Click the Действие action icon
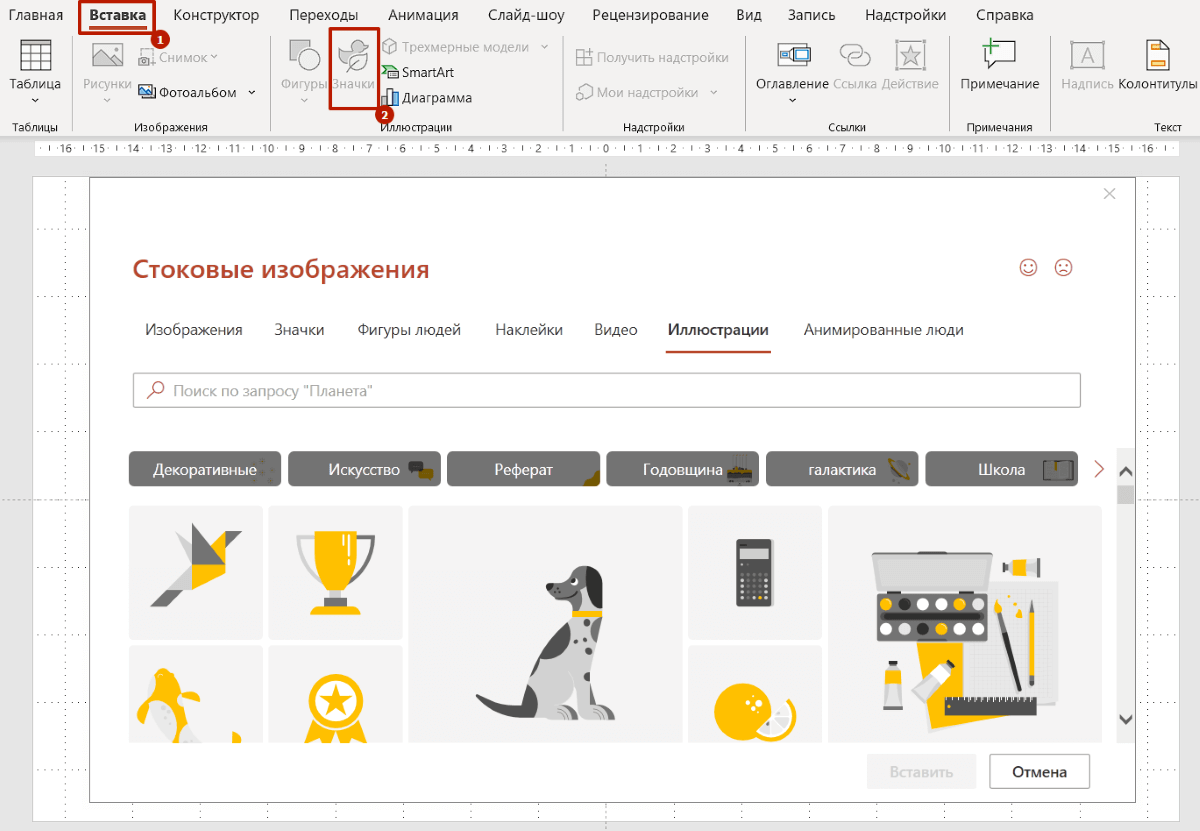The image size is (1200, 831). click(x=910, y=55)
